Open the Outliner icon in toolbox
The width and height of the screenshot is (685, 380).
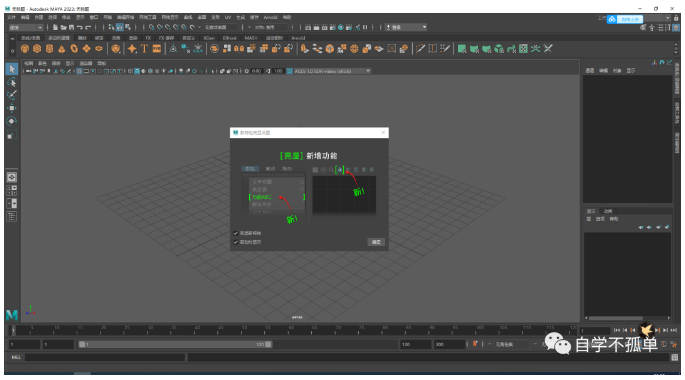(12, 217)
